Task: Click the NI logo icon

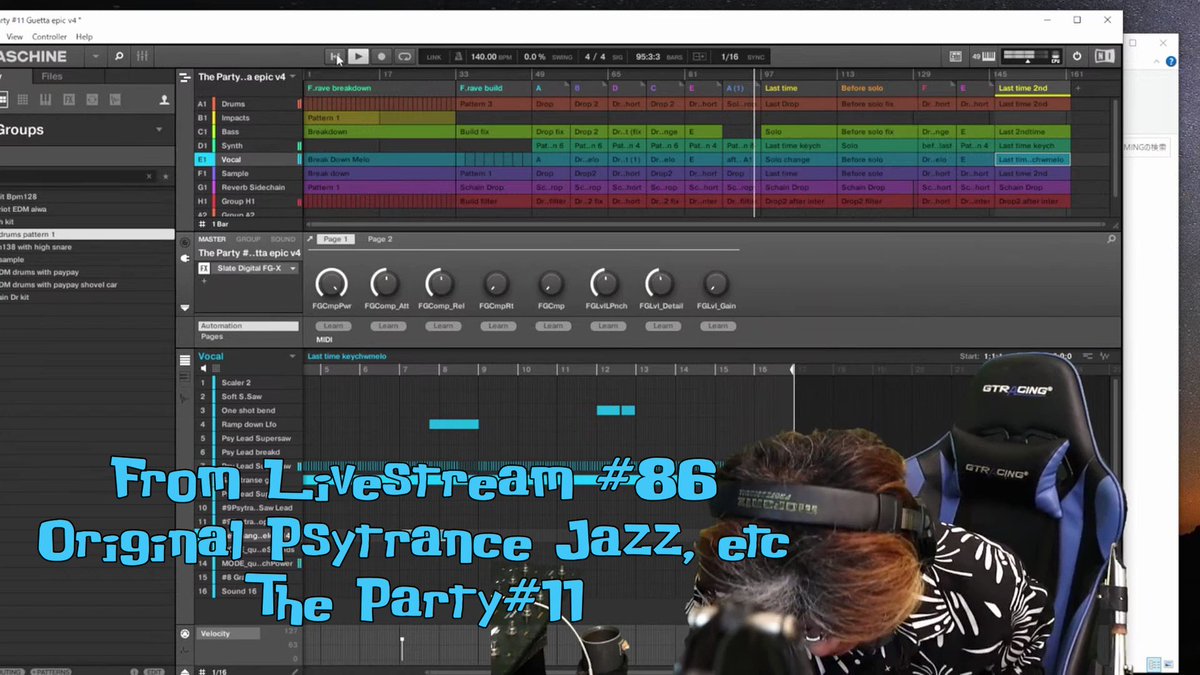Action: (x=1104, y=57)
